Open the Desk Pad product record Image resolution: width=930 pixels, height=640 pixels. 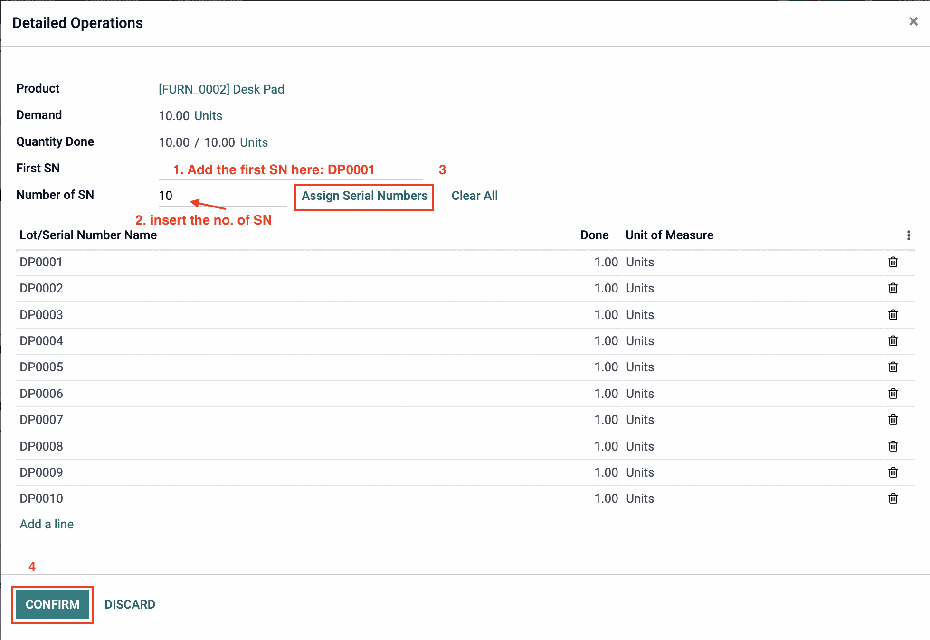221,89
